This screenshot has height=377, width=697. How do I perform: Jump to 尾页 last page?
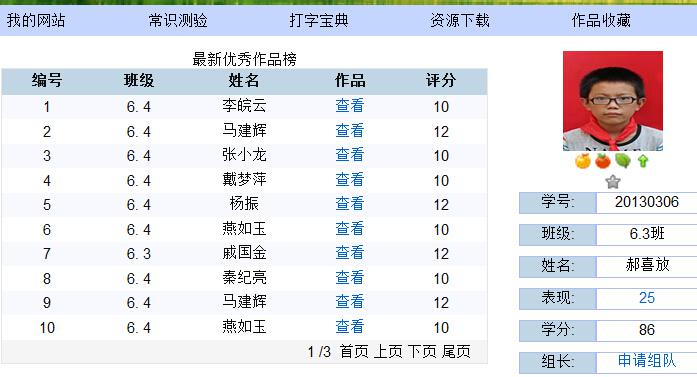coord(456,352)
